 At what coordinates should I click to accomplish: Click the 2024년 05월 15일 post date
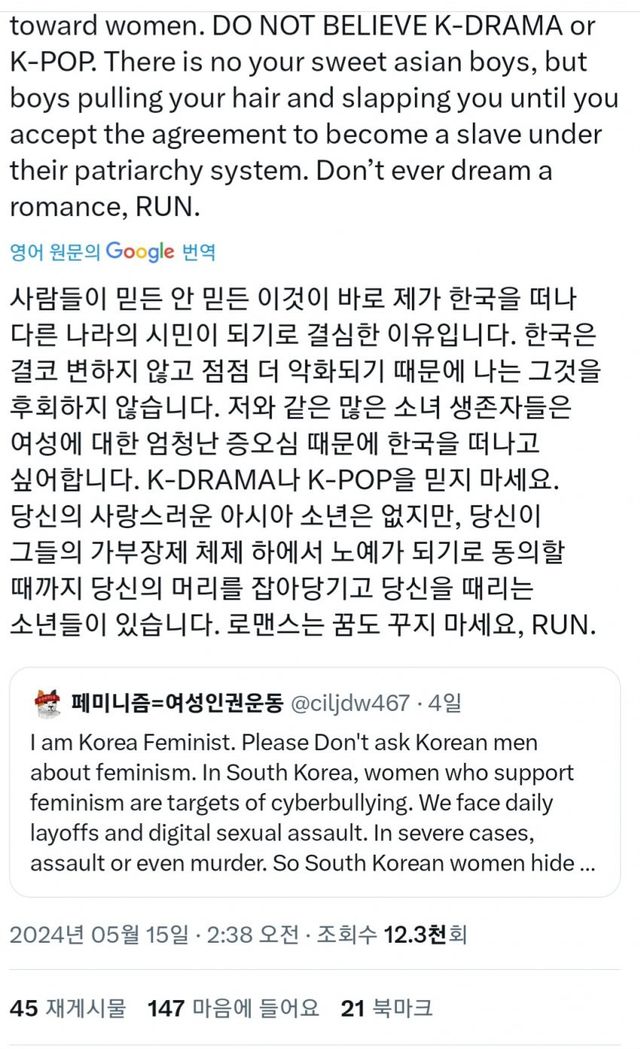click(x=97, y=935)
